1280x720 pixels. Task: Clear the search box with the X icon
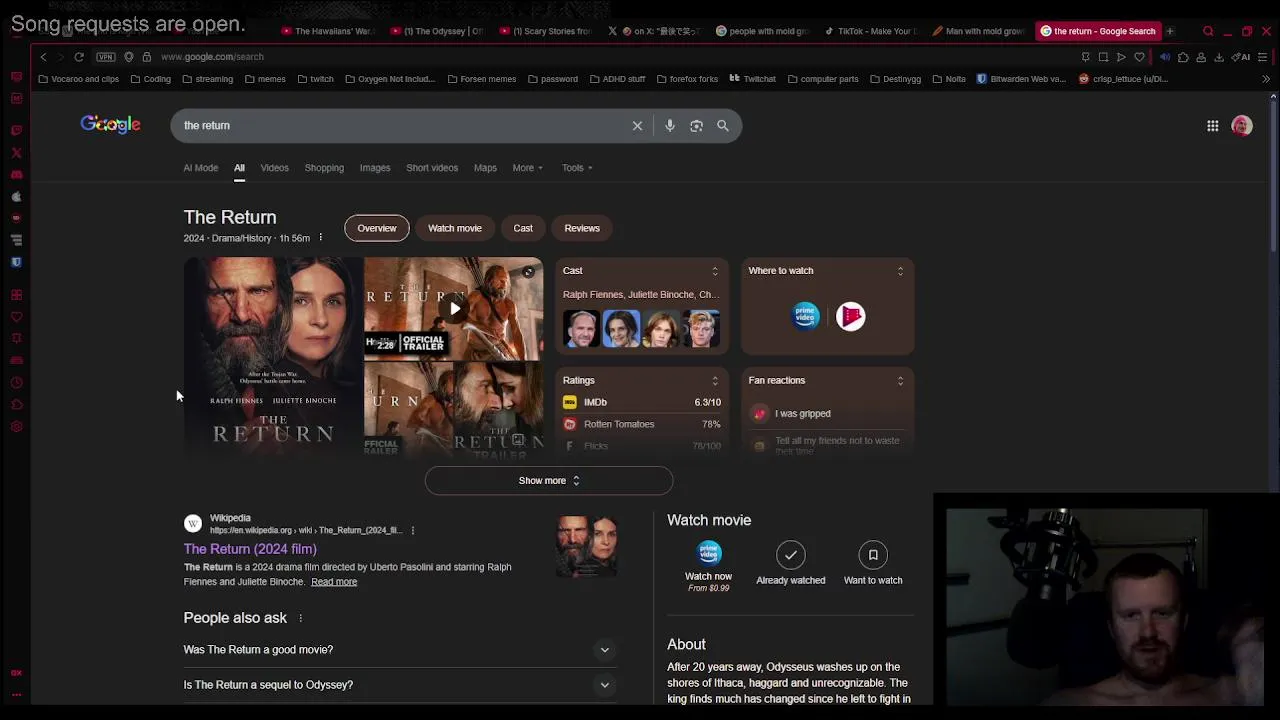637,126
